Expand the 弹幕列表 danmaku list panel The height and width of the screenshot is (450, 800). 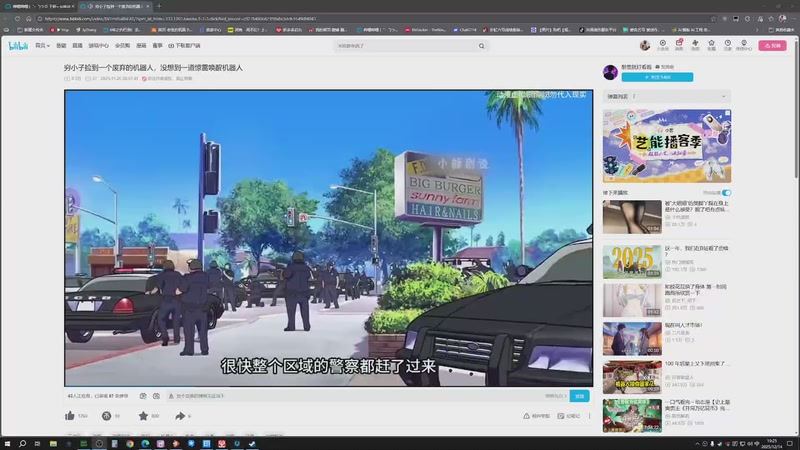pos(666,96)
